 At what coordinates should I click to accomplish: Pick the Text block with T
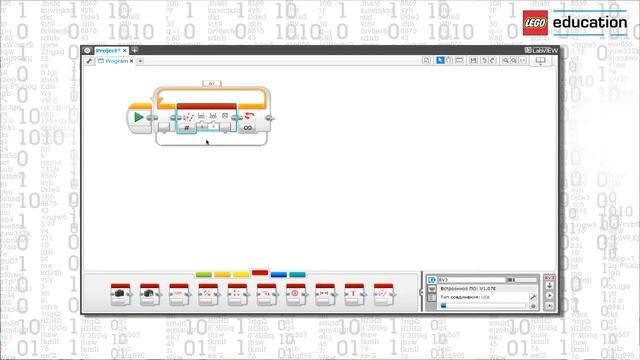pos(354,294)
